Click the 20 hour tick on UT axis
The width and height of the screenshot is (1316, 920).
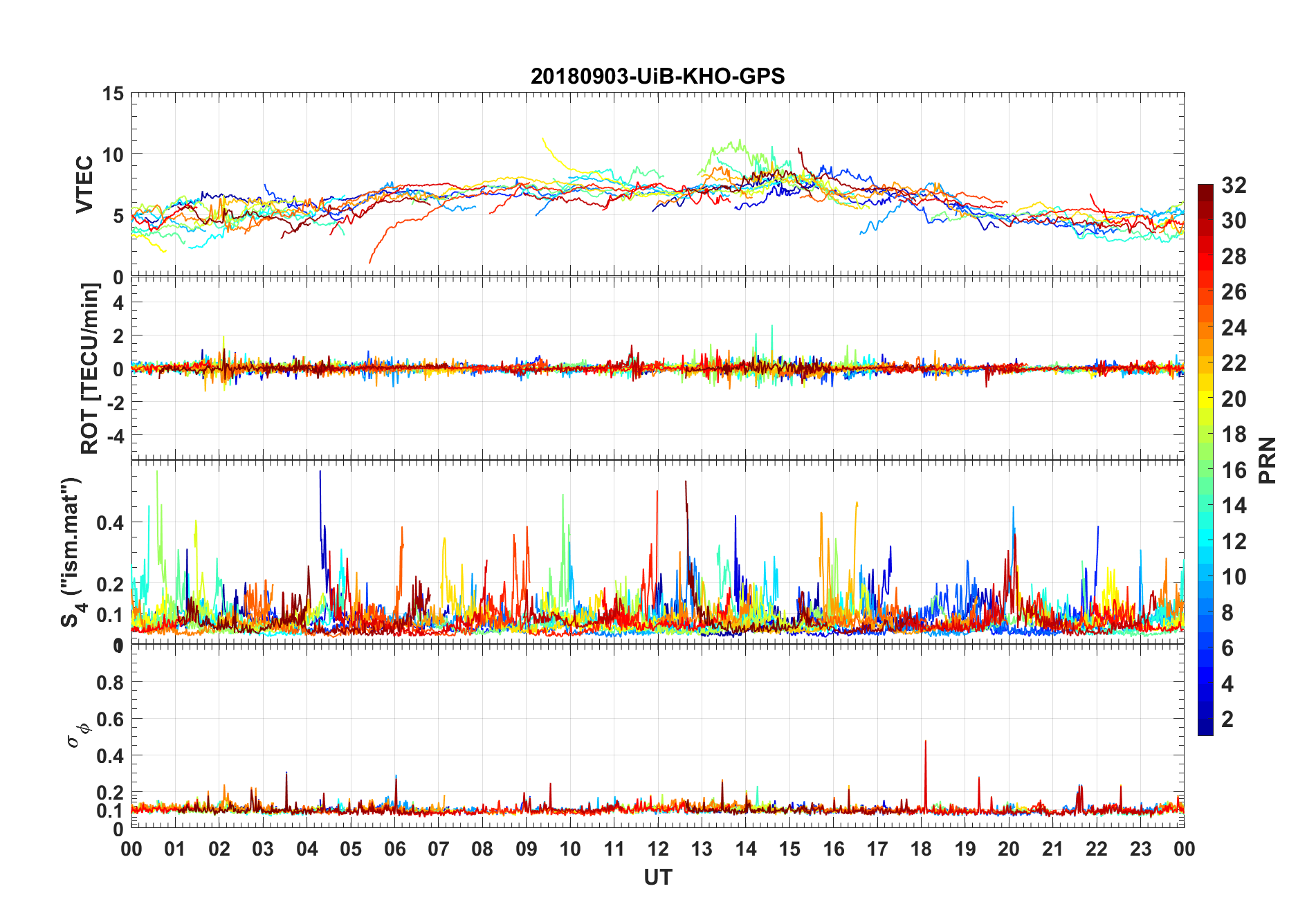pyautogui.click(x=1009, y=849)
